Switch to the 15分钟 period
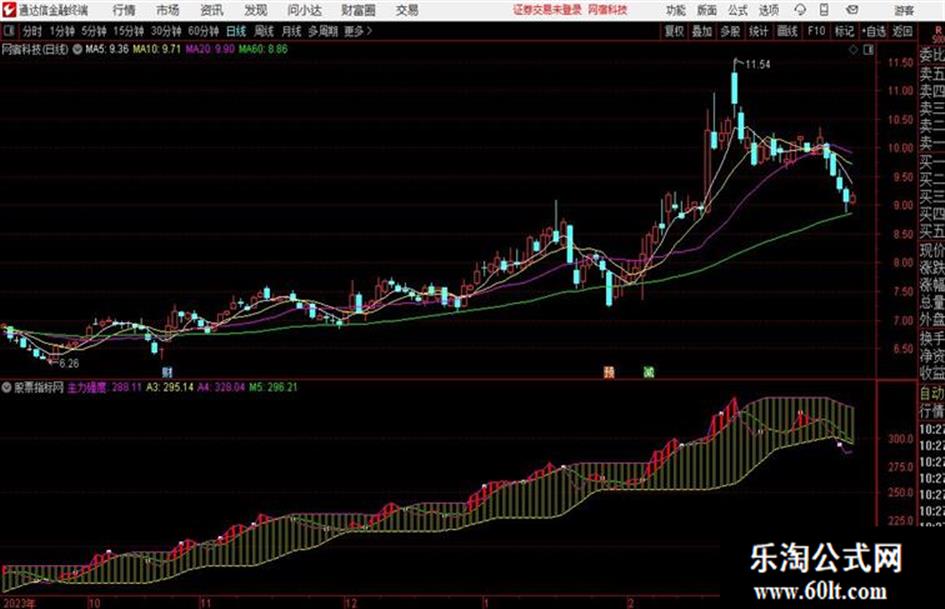 [128, 31]
